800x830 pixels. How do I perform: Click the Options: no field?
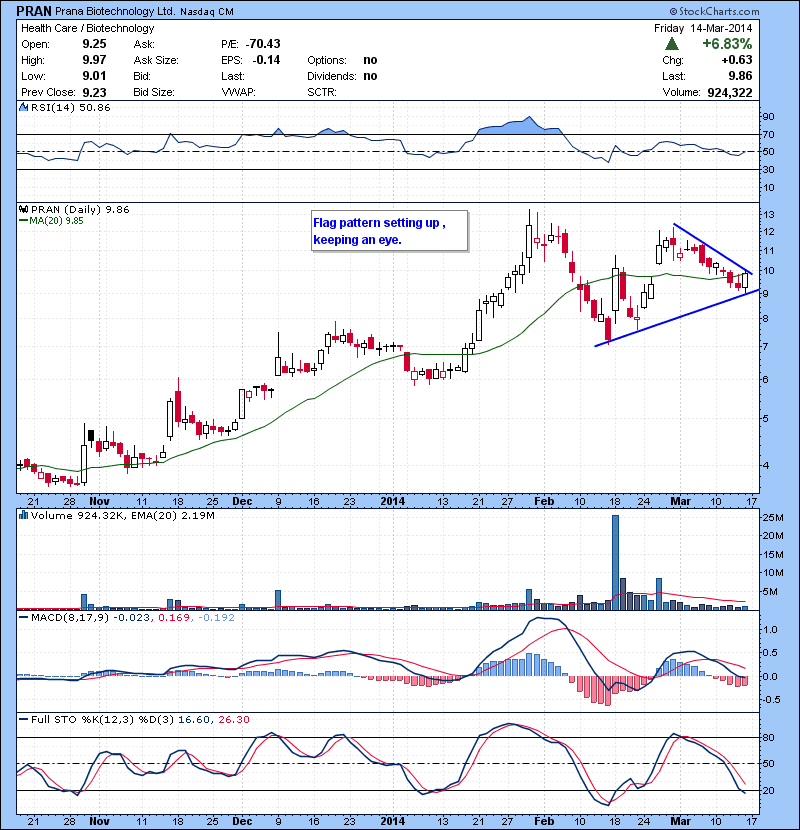point(342,60)
